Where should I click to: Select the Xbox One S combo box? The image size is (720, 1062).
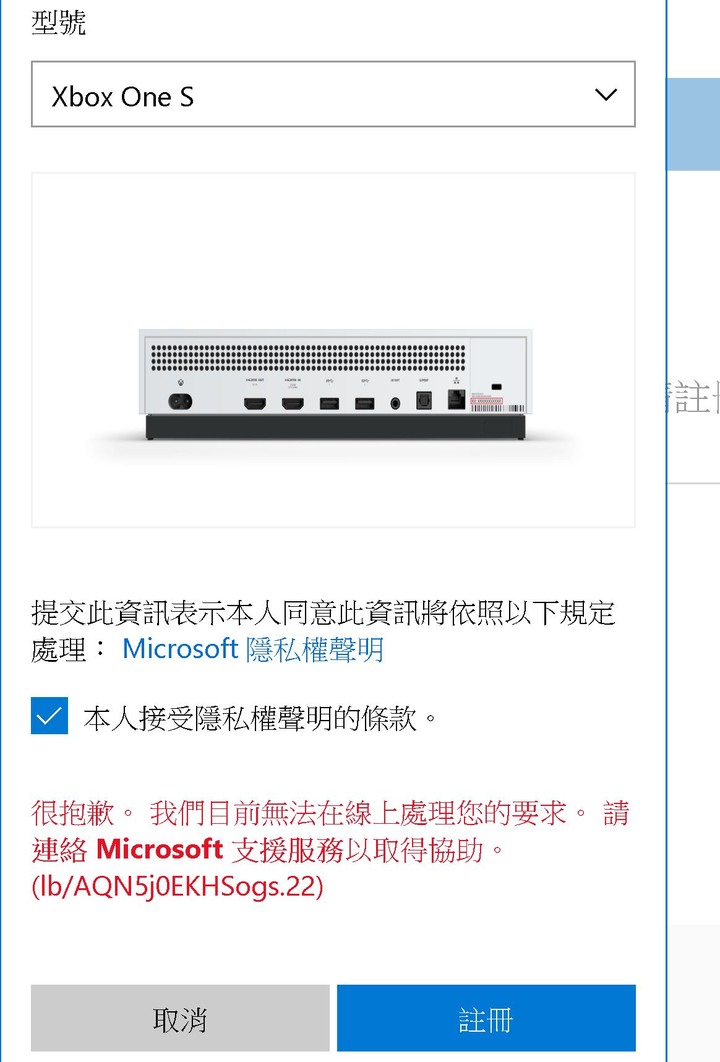tap(333, 94)
